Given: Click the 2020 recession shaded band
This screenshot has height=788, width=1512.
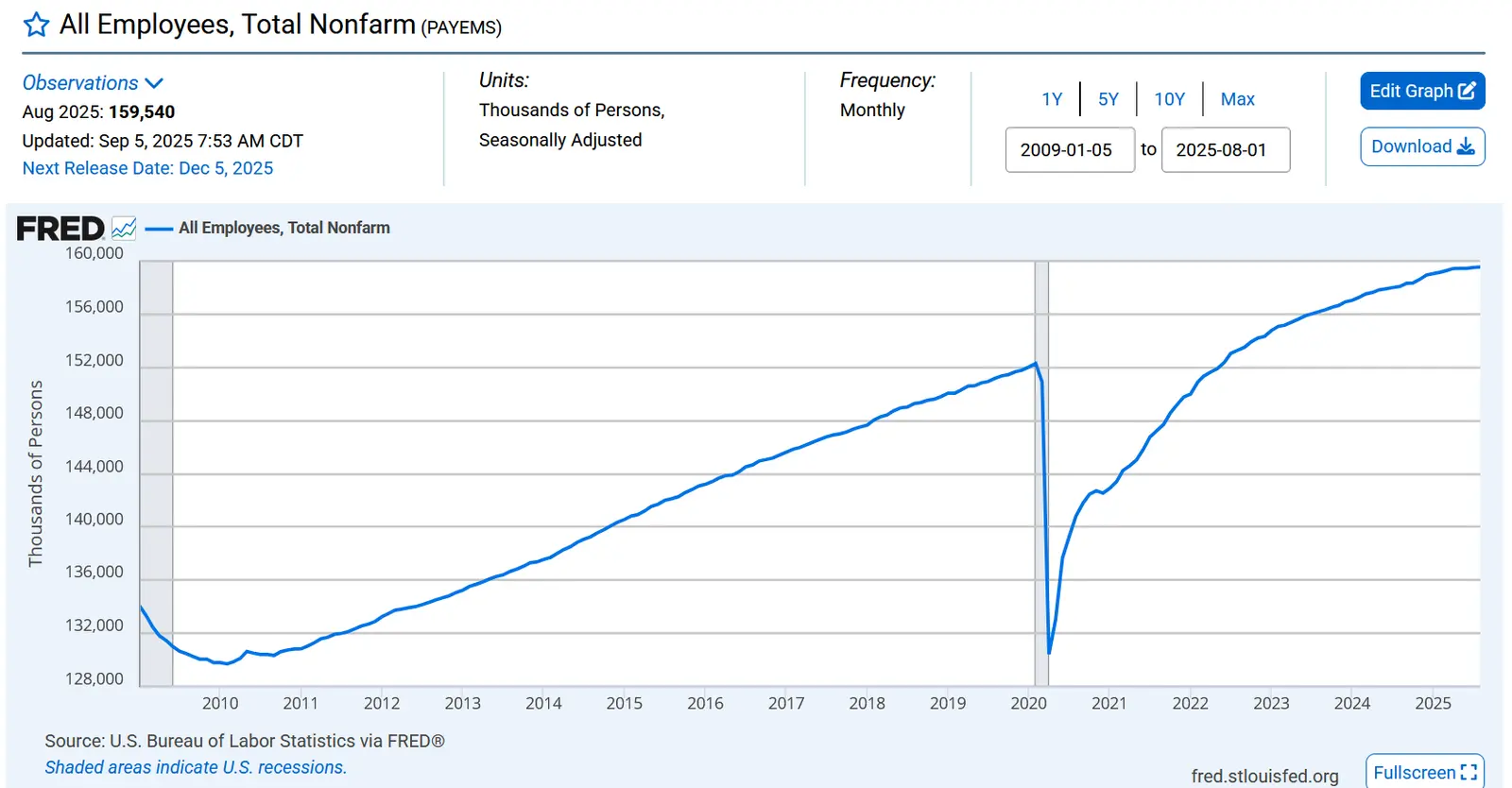Looking at the screenshot, I should tap(1041, 472).
